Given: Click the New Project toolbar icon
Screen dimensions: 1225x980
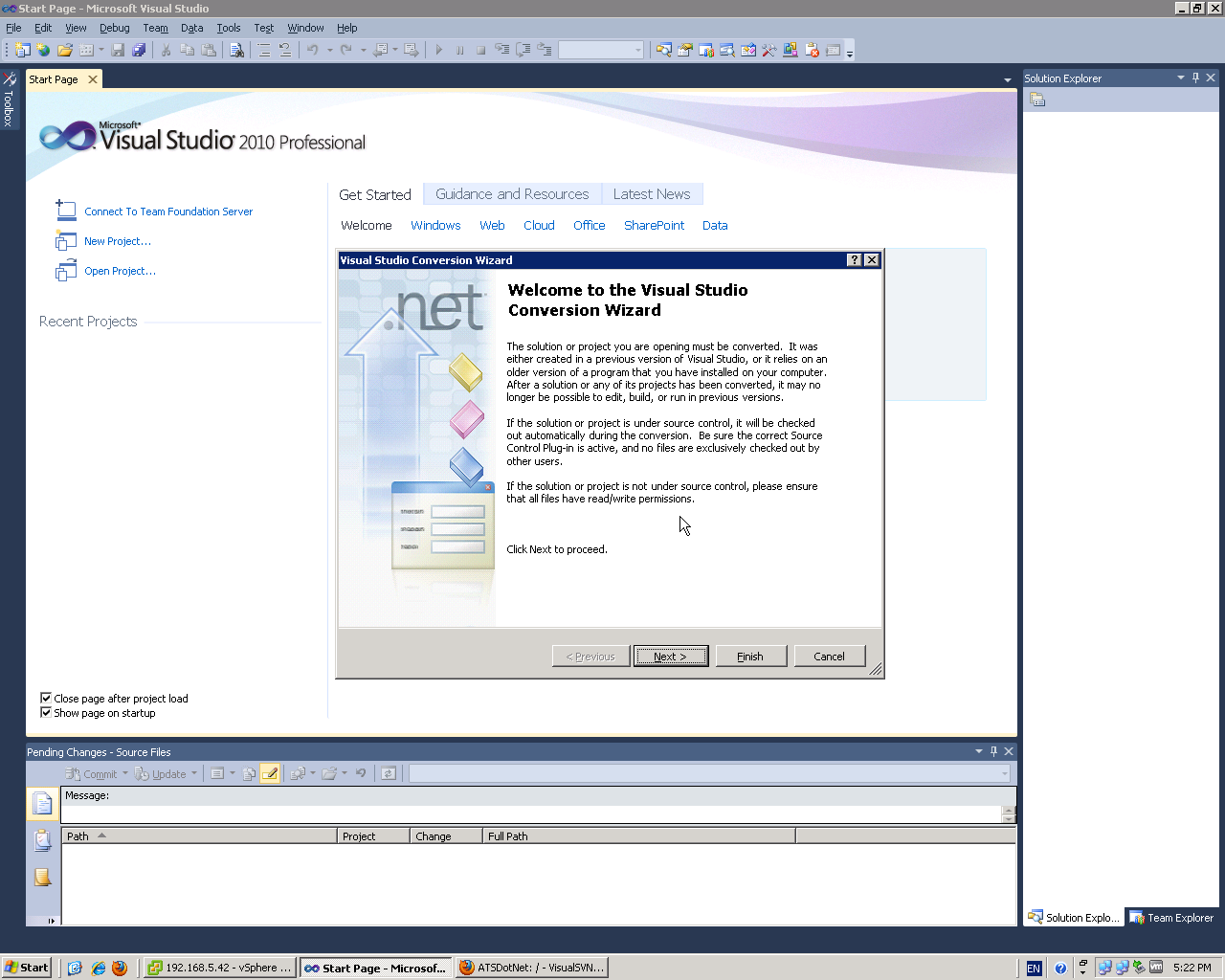Looking at the screenshot, I should click(22, 50).
